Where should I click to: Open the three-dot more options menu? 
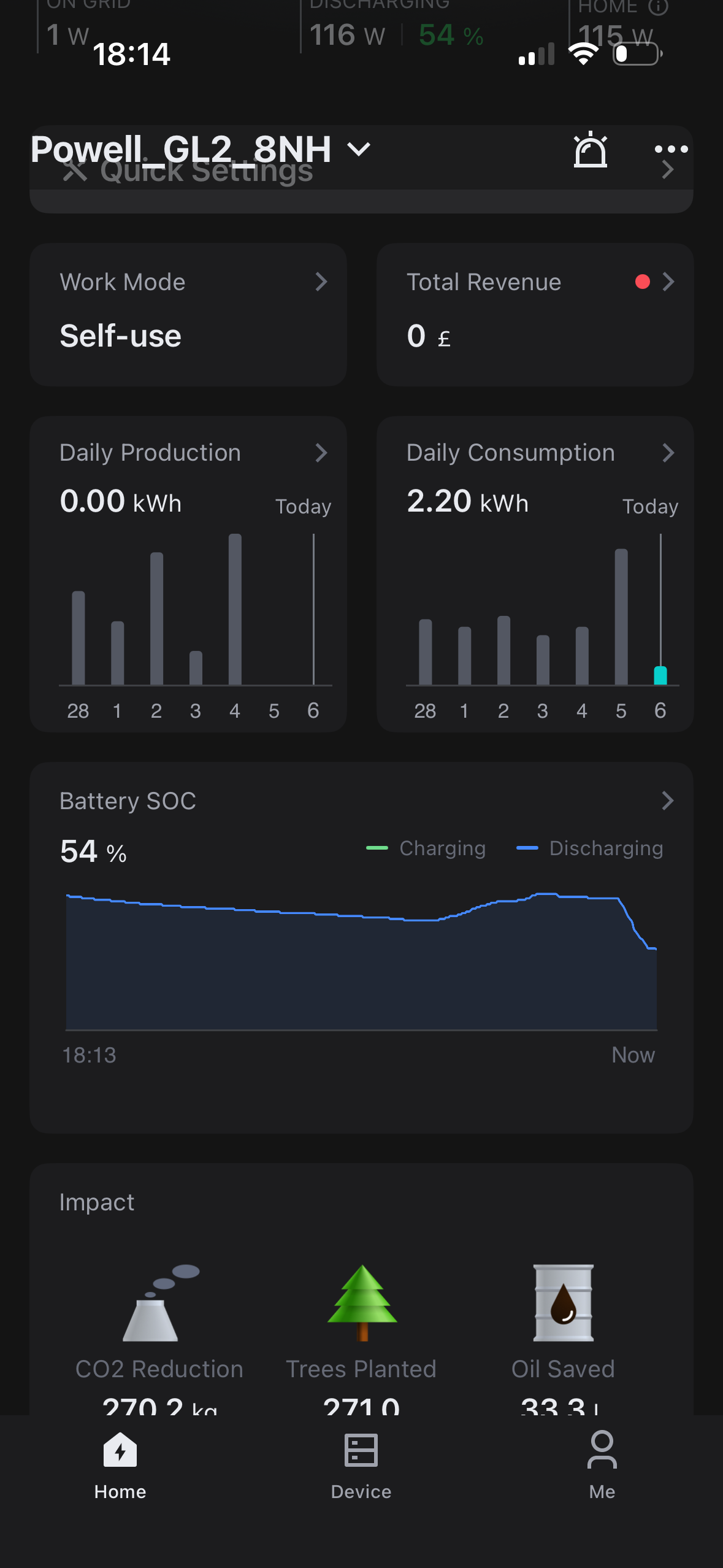pos(671,149)
